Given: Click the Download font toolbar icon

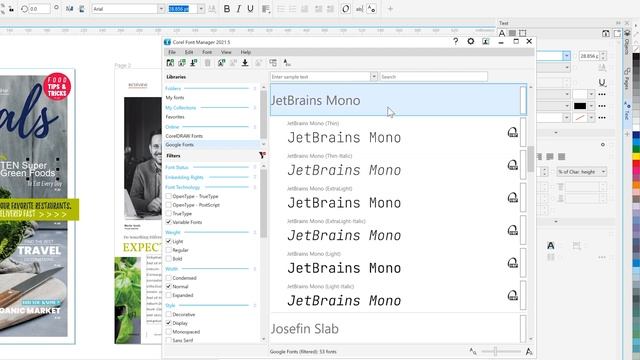Looking at the screenshot, I should pyautogui.click(x=245, y=63).
